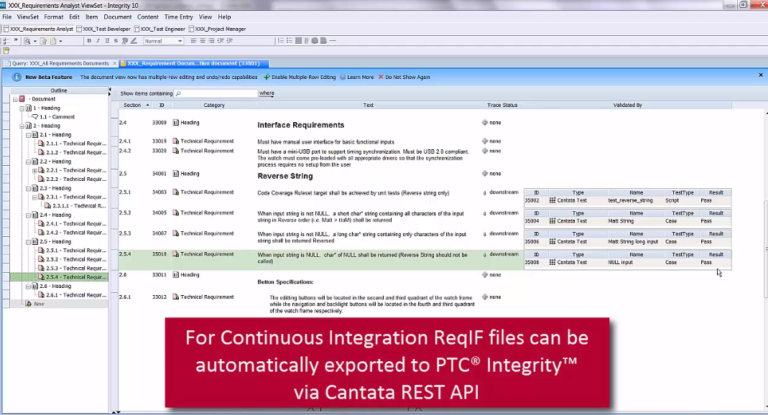The image size is (768, 415).
Task: Collapse the 2.4 - Heading node
Action: (28, 215)
